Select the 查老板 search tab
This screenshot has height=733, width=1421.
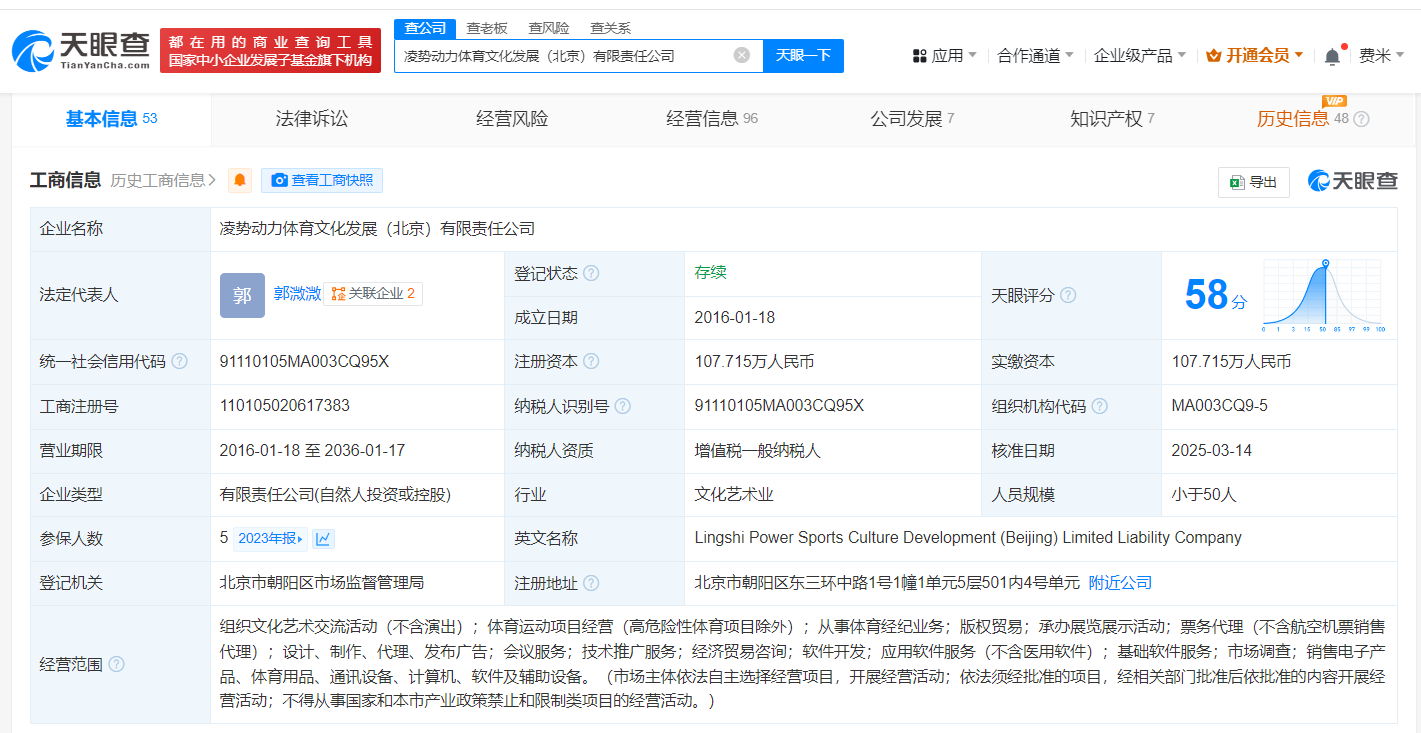click(x=487, y=28)
